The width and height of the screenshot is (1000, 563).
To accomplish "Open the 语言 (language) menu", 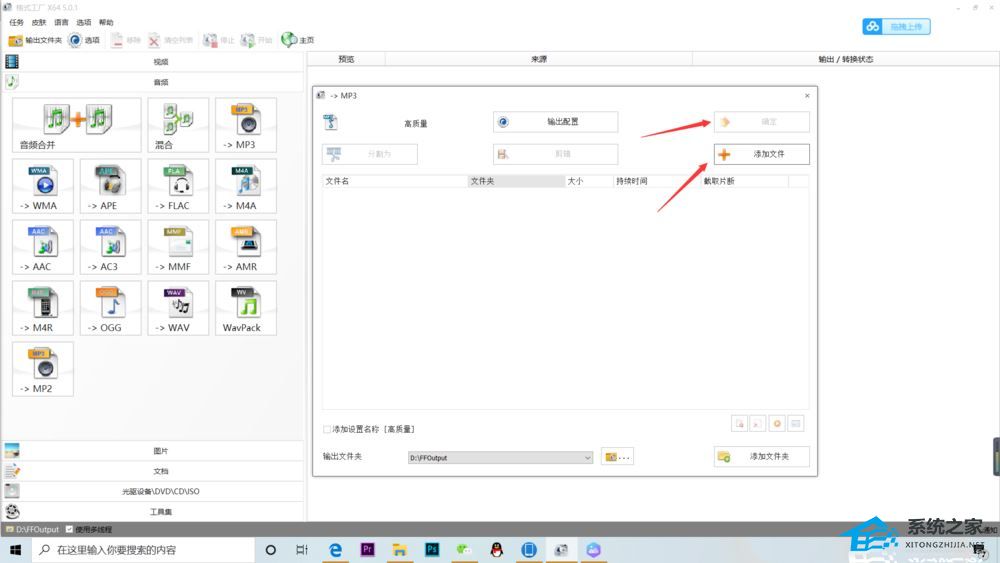I will tap(62, 22).
